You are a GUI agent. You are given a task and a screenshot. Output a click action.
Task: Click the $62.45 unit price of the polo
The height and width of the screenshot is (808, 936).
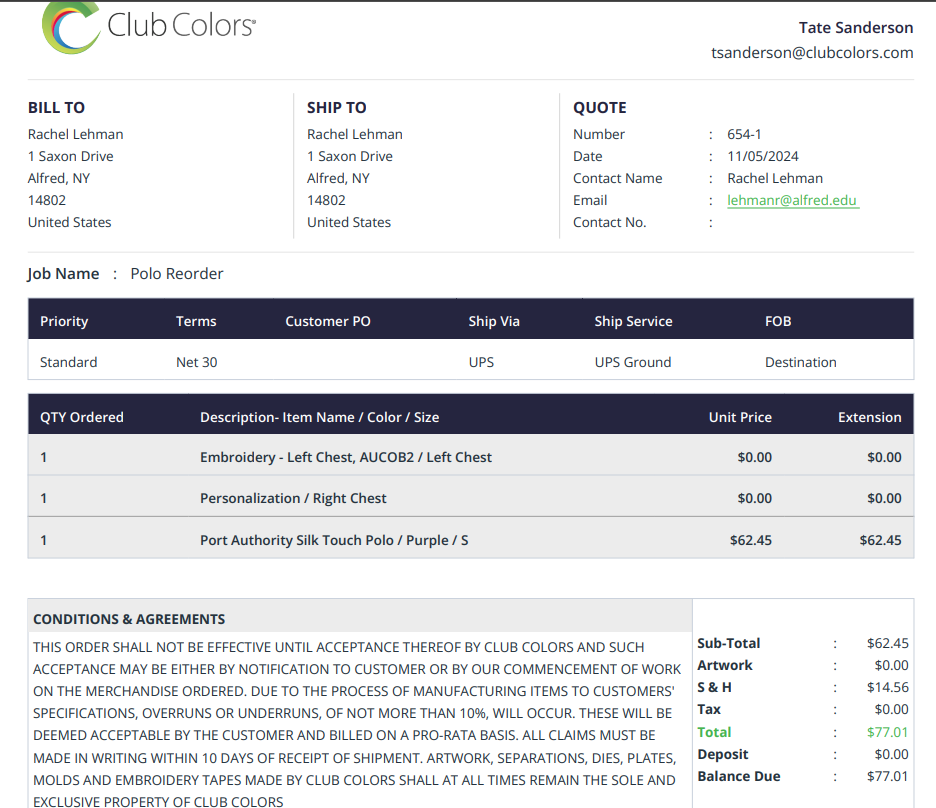pos(750,540)
